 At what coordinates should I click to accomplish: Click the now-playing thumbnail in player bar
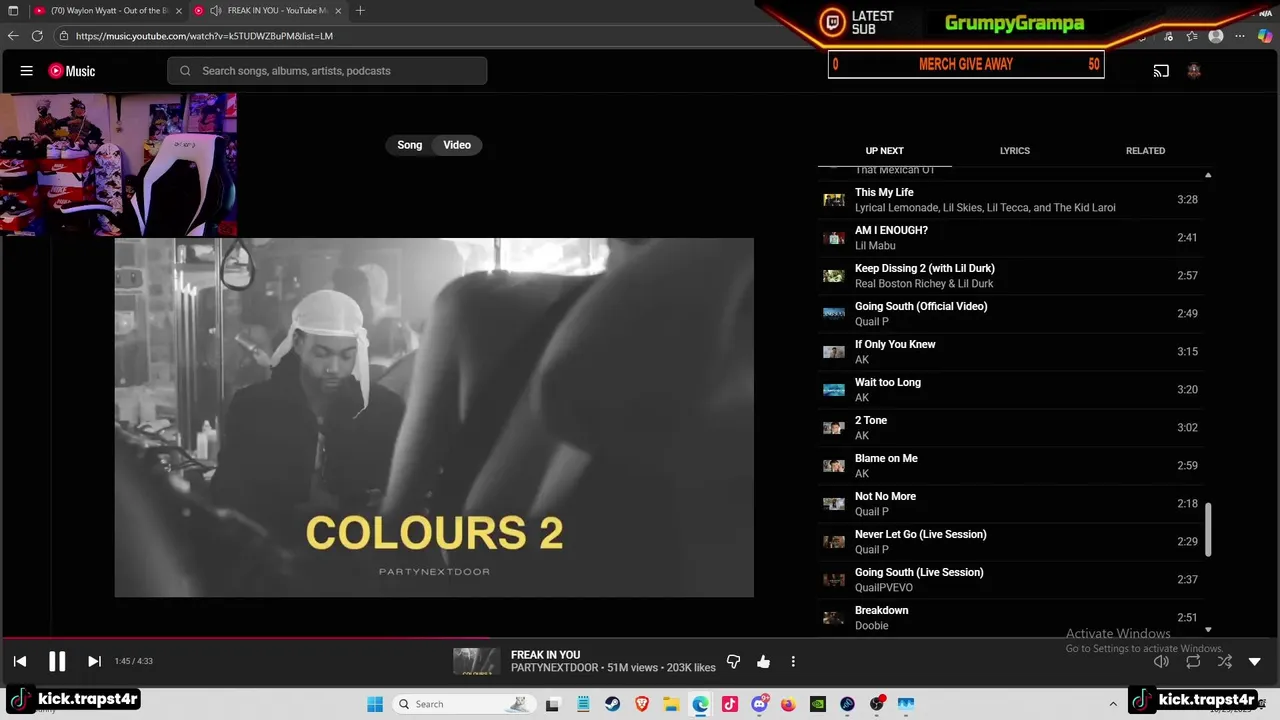[x=477, y=661]
